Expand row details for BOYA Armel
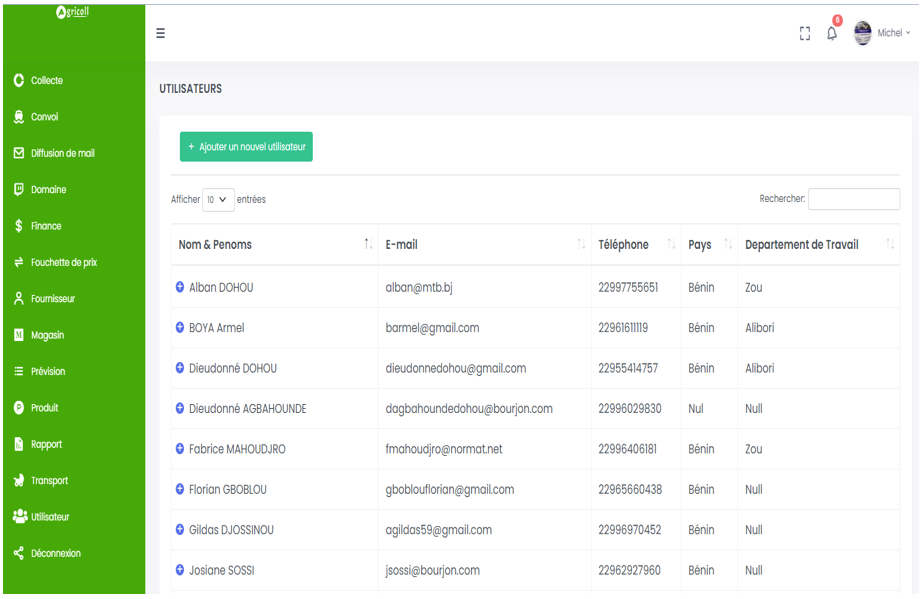924x599 pixels. [180, 328]
